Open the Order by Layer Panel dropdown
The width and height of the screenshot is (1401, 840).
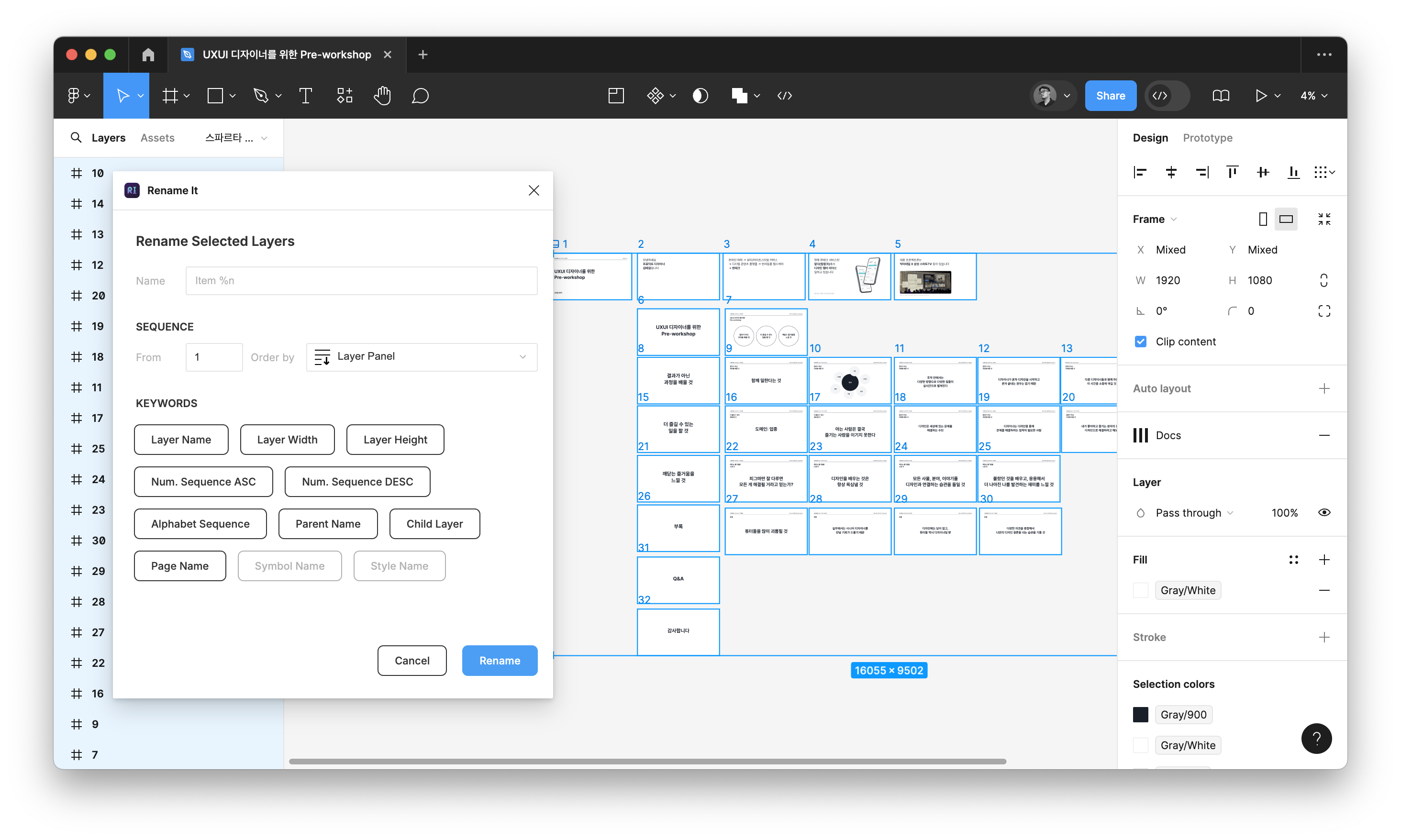tap(421, 356)
